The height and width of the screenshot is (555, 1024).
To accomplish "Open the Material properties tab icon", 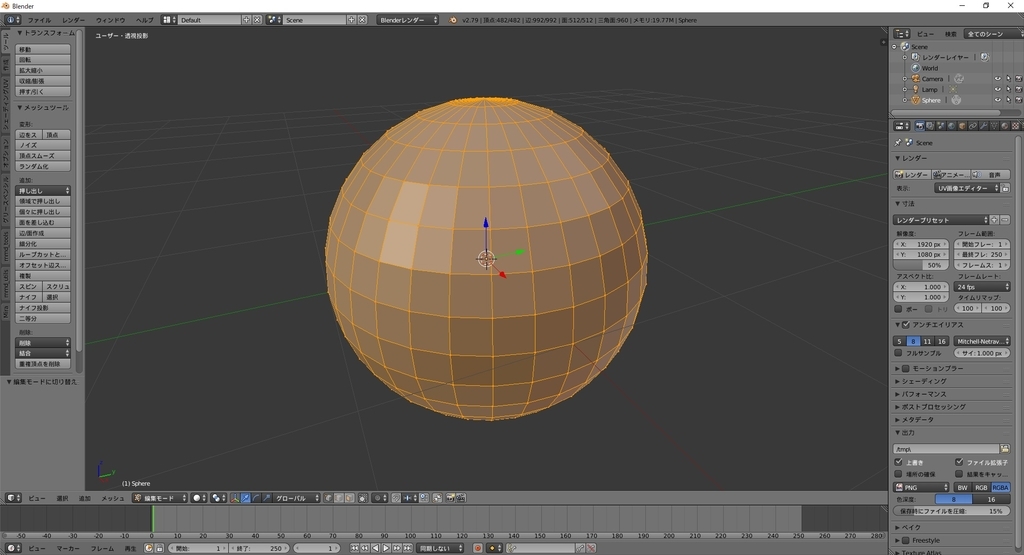I will coord(1004,125).
